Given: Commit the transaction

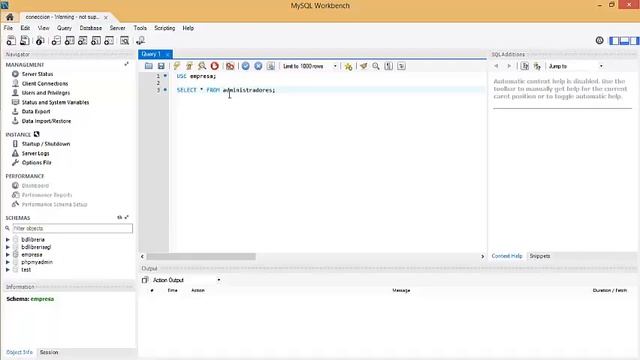Looking at the screenshot, I should click(245, 66).
